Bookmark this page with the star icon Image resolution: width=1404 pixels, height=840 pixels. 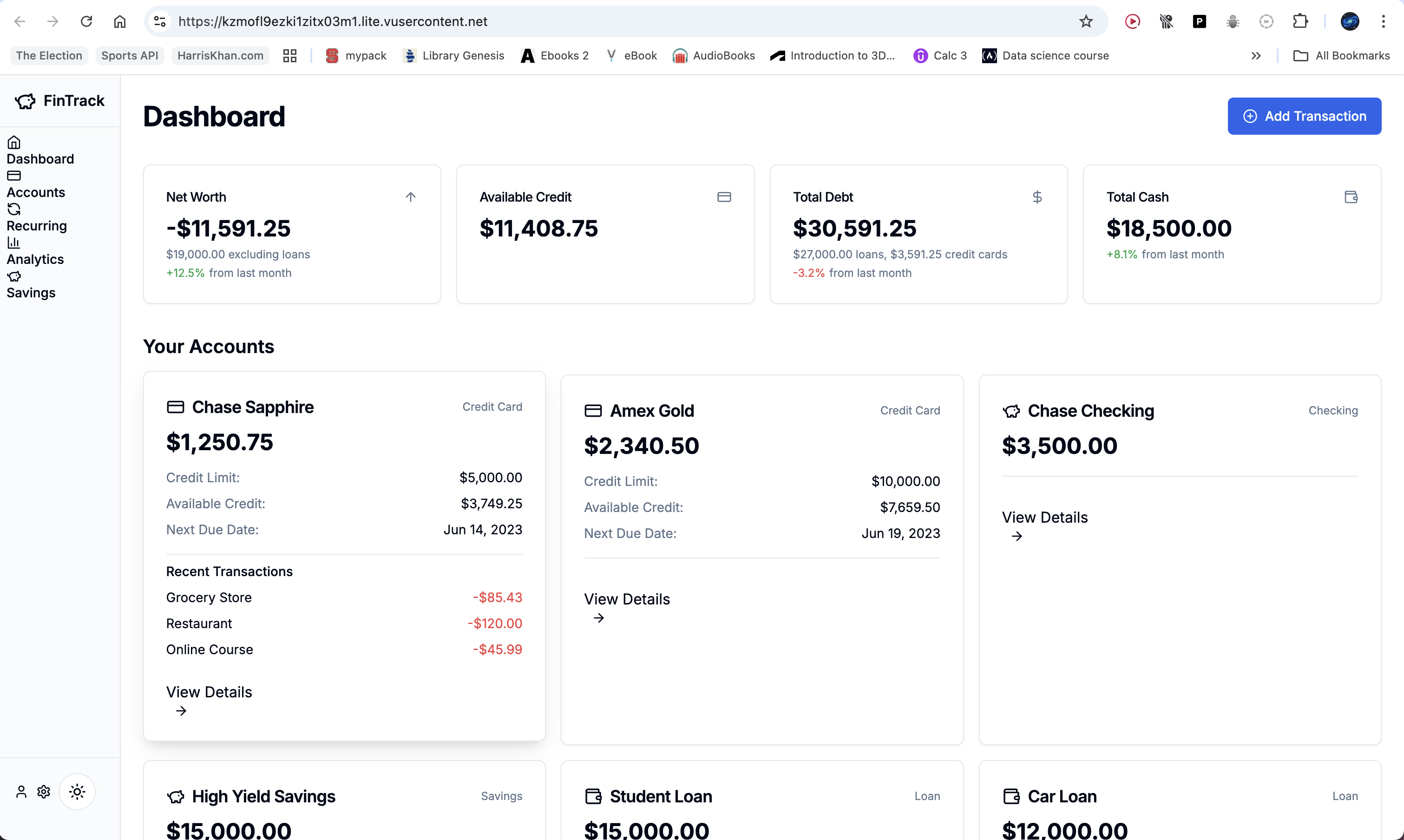point(1085,21)
